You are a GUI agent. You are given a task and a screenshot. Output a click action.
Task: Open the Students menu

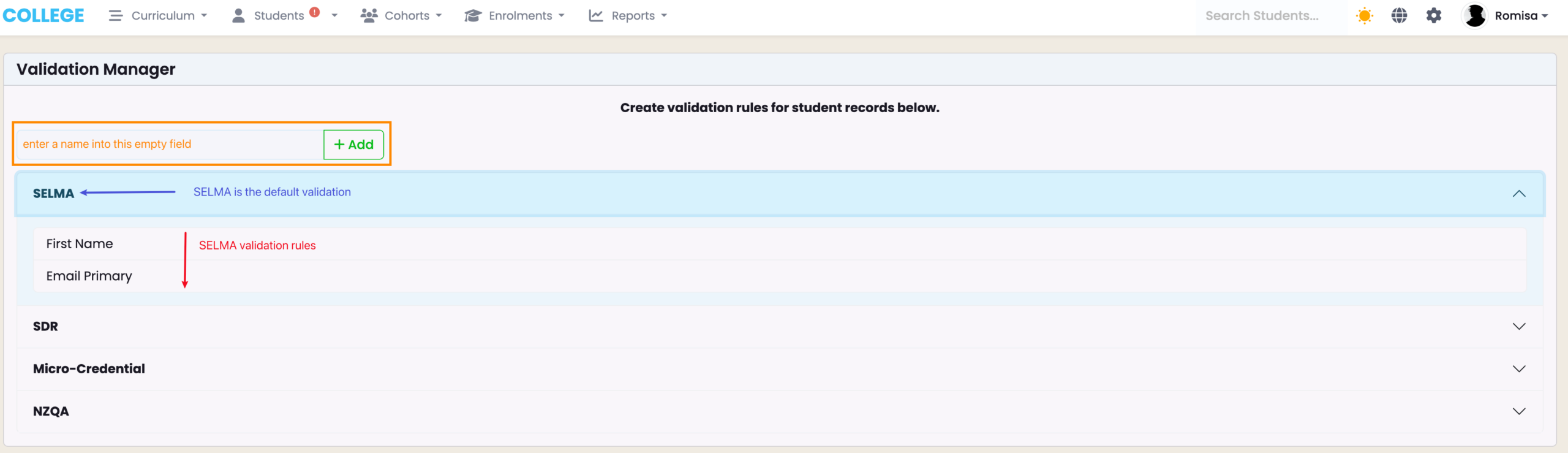[x=279, y=15]
